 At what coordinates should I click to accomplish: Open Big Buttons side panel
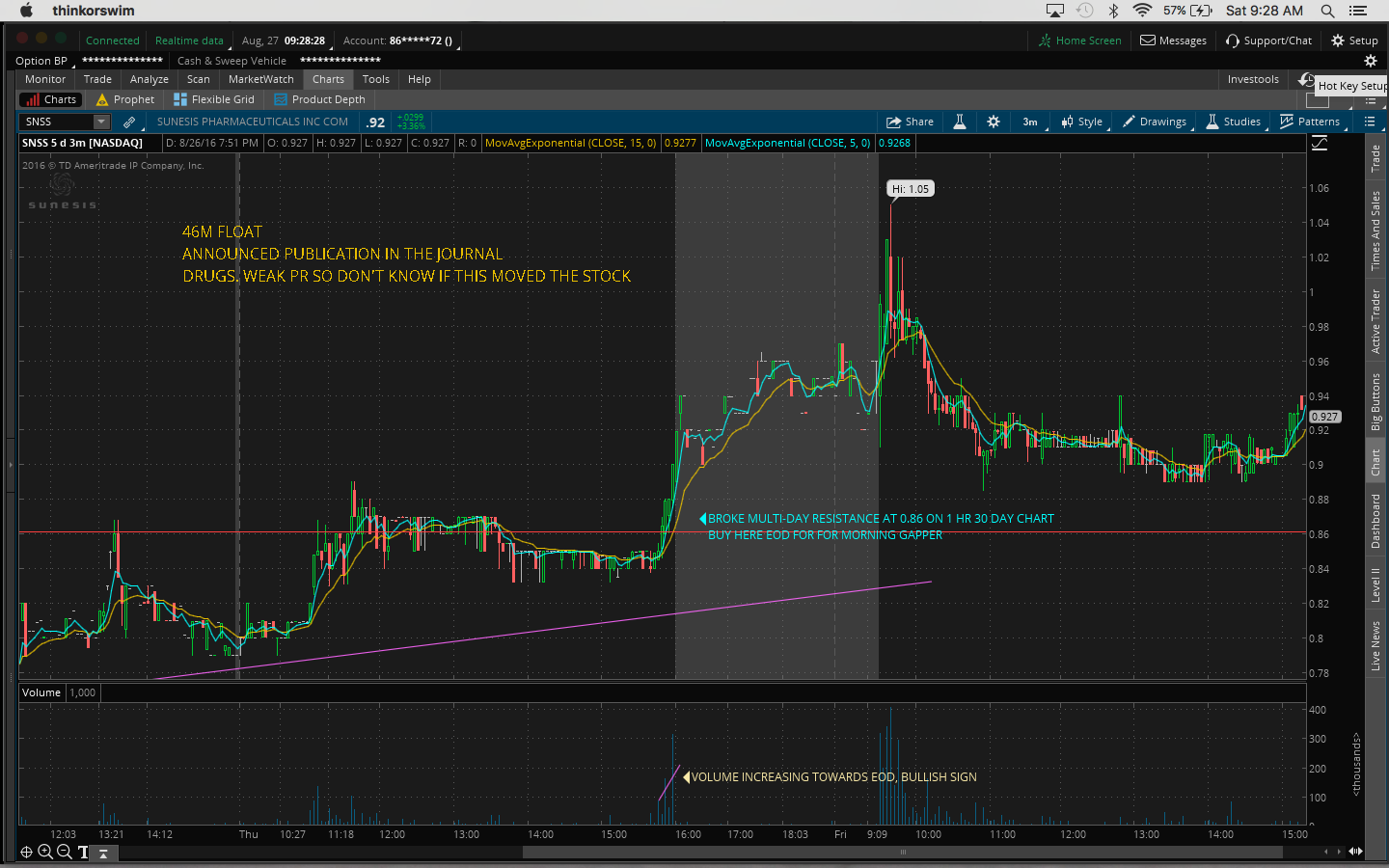(1376, 401)
